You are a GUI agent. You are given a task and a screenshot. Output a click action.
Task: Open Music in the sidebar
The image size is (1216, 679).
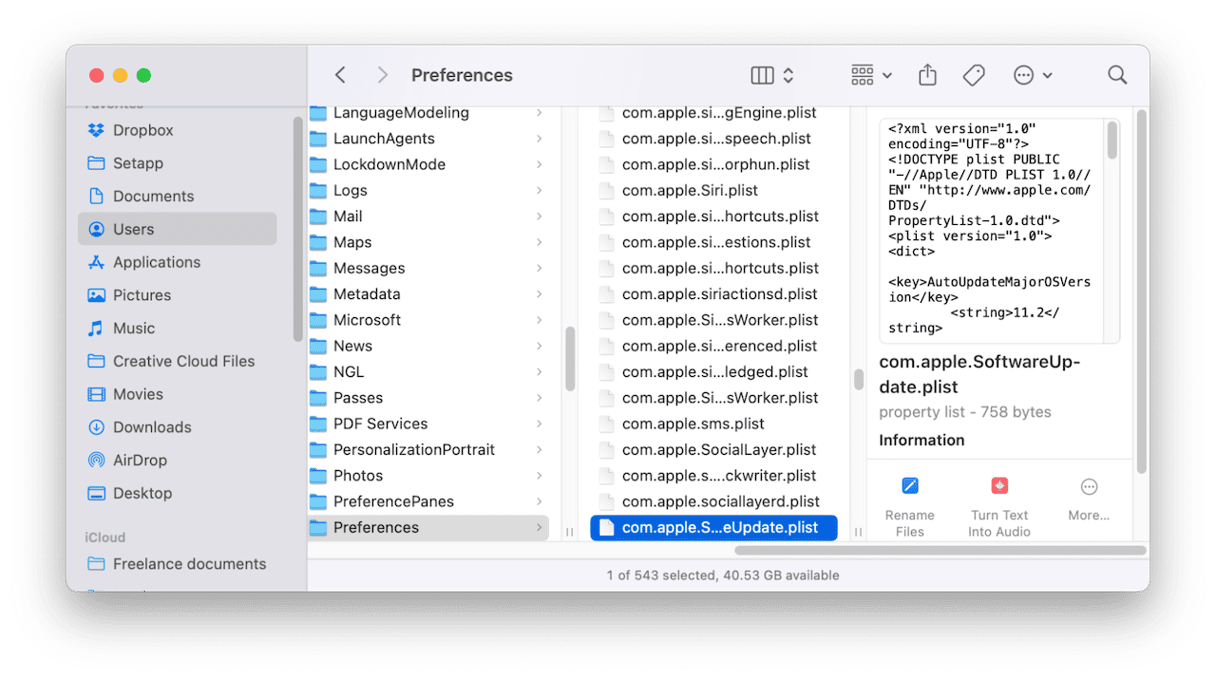[177, 328]
